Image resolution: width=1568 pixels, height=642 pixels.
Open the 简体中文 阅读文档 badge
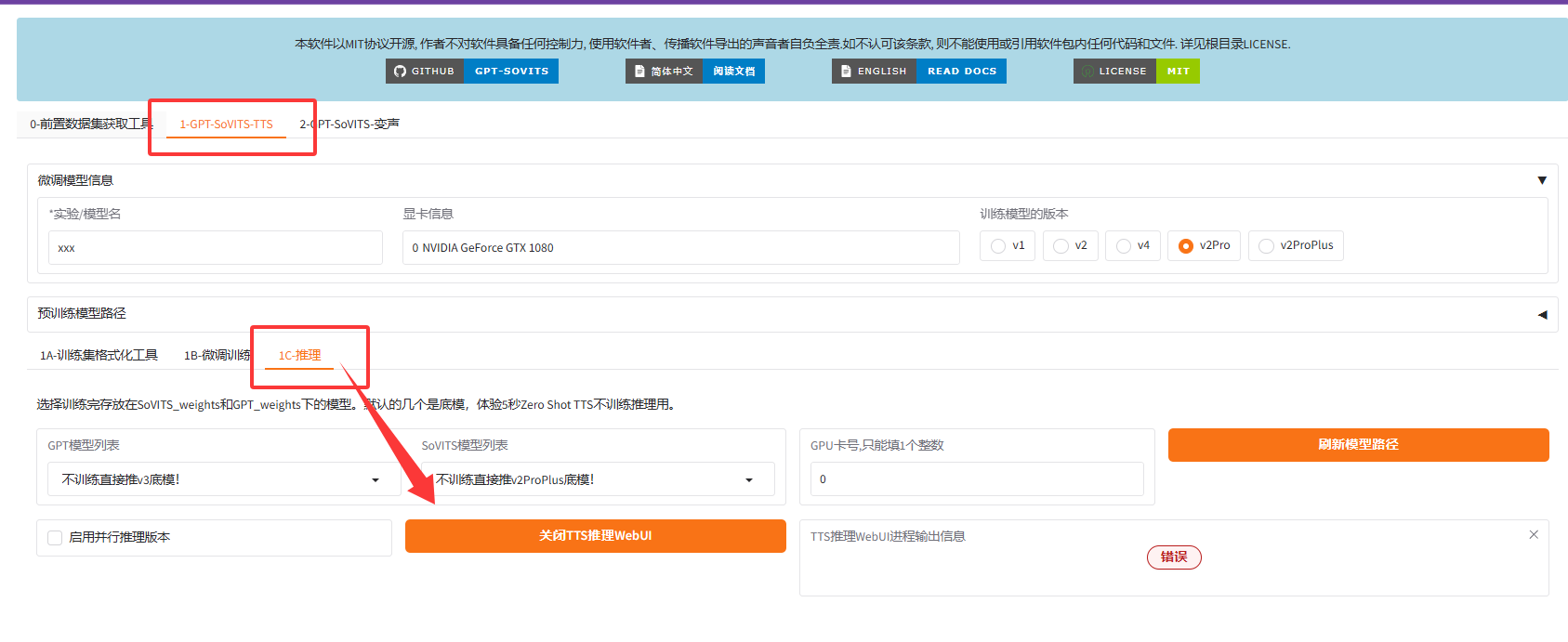[x=695, y=71]
